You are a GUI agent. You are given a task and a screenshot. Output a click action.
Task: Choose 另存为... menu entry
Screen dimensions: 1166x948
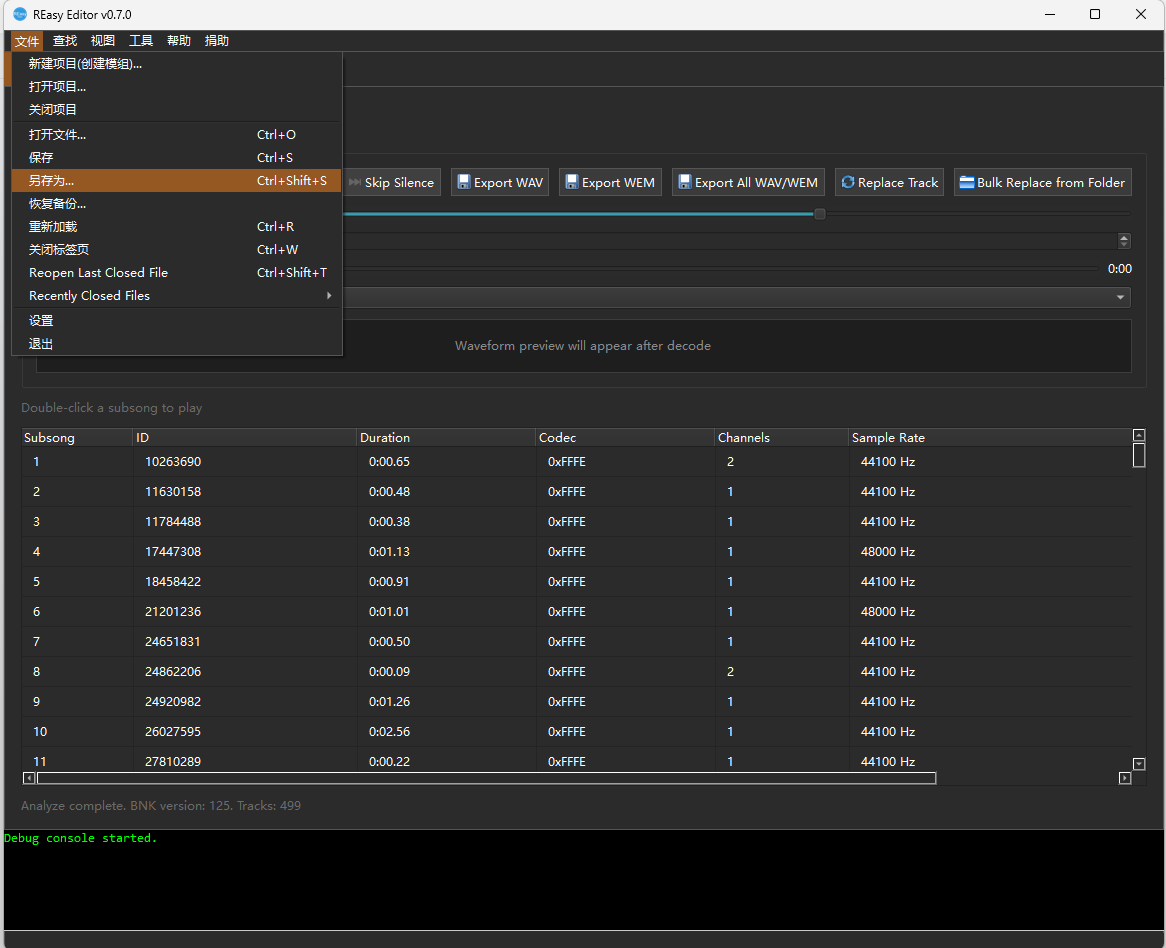(x=176, y=181)
